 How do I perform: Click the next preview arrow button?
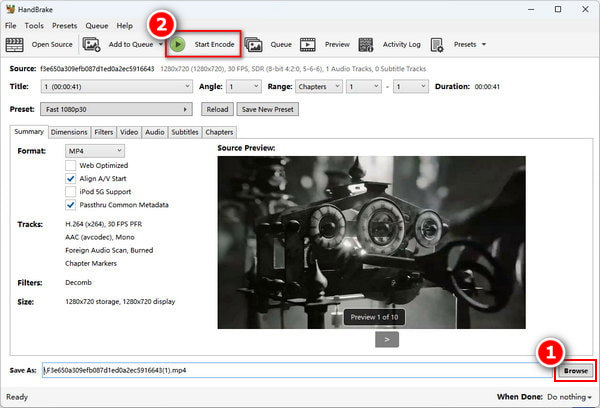point(387,339)
